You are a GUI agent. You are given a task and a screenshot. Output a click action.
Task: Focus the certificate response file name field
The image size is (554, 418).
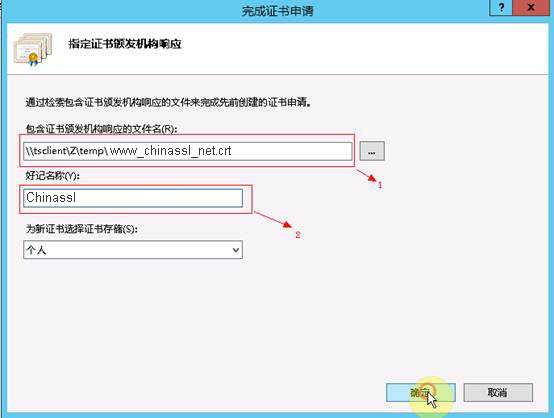[188, 151]
